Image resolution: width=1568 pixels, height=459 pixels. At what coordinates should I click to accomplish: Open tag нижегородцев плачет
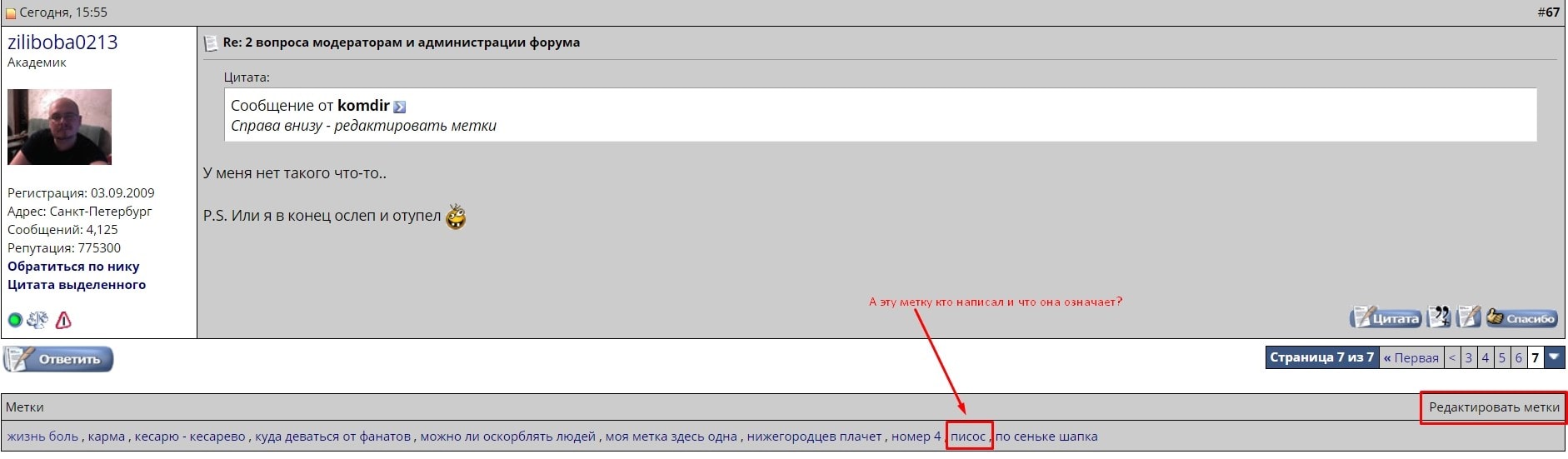pos(814,437)
